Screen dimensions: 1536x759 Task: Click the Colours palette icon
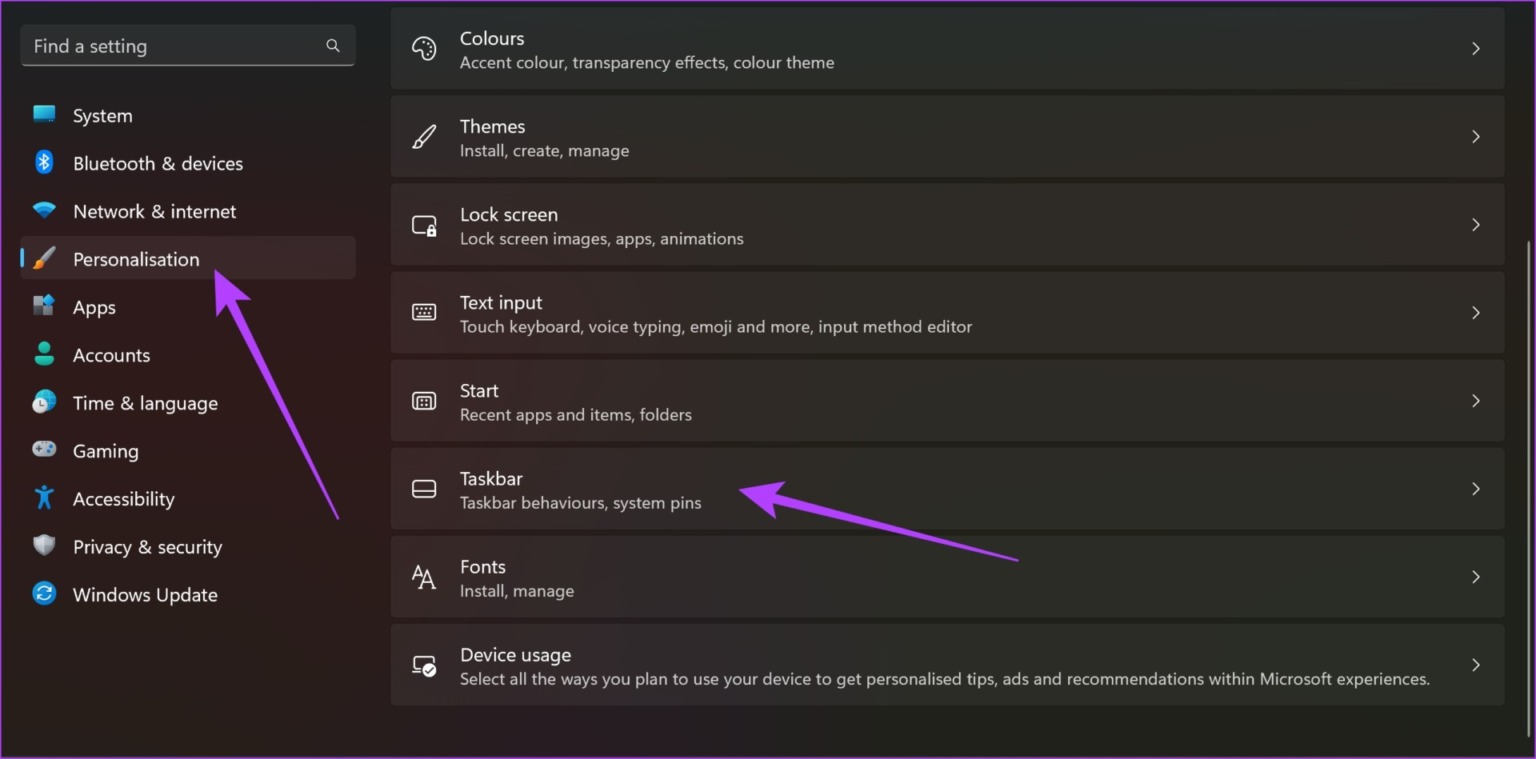[x=424, y=48]
